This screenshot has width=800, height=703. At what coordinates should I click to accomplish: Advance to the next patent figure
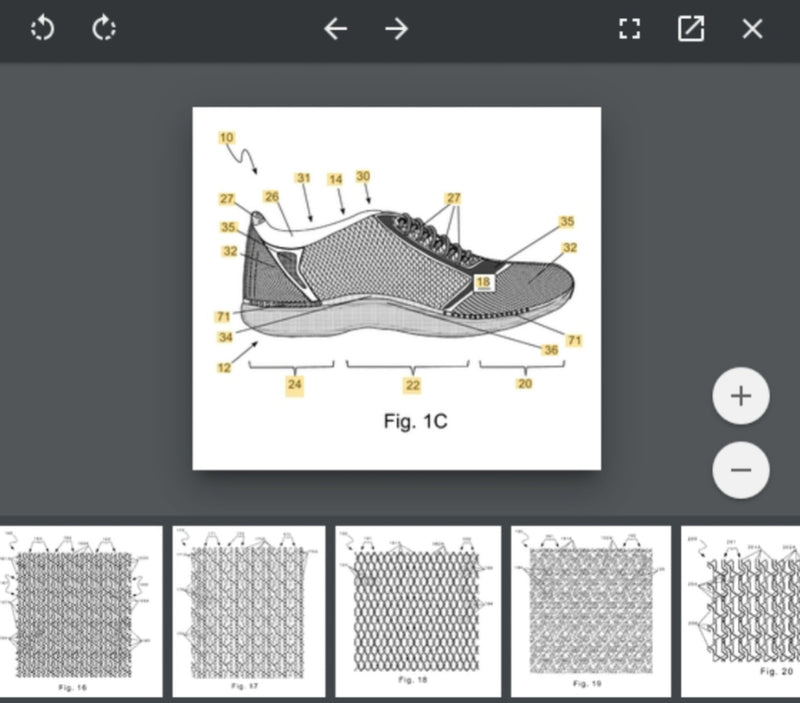pos(396,29)
